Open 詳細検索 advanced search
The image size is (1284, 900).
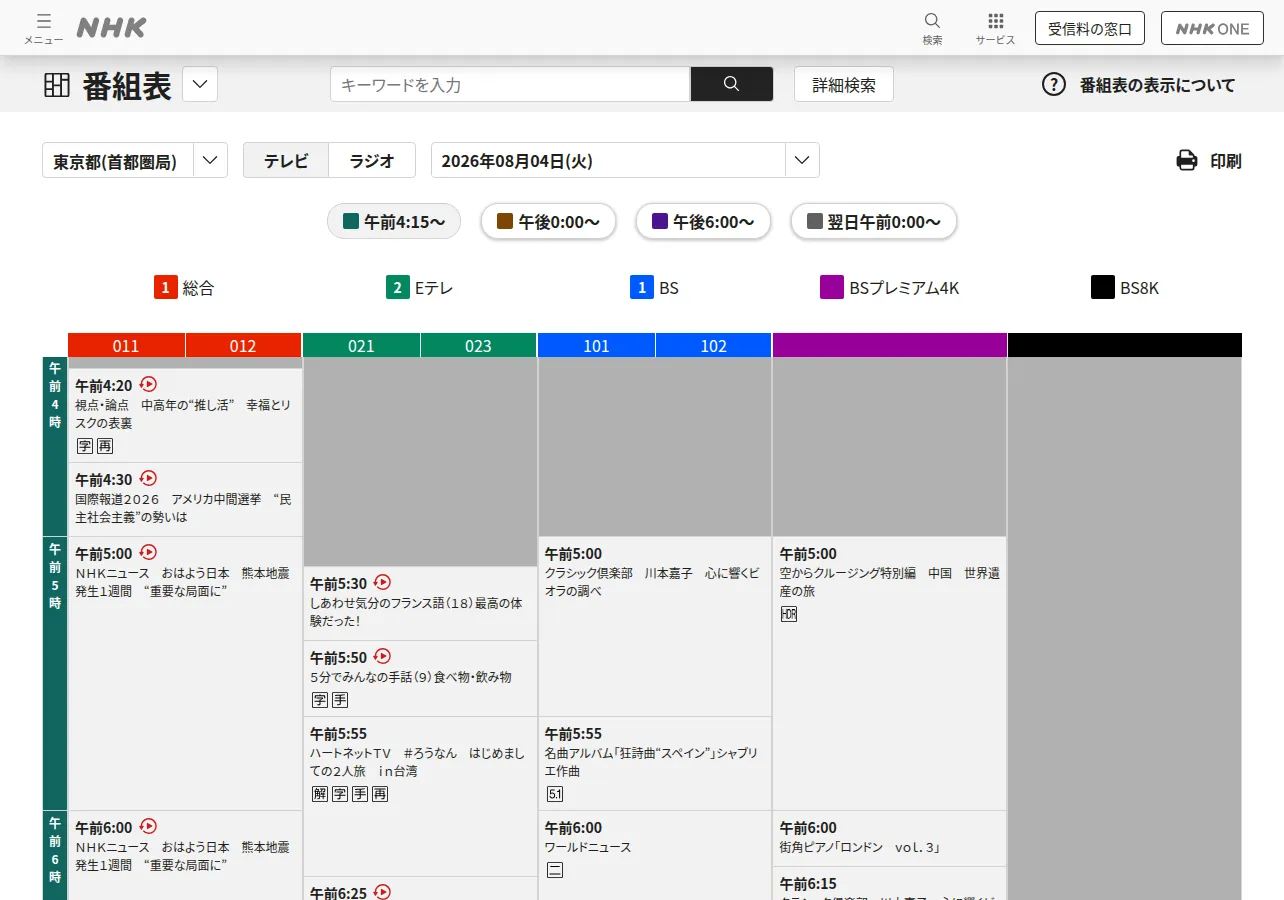(844, 85)
